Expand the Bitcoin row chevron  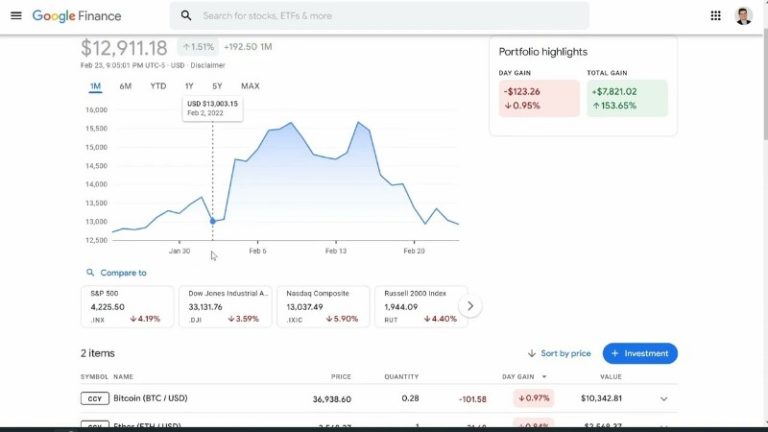[x=664, y=399]
